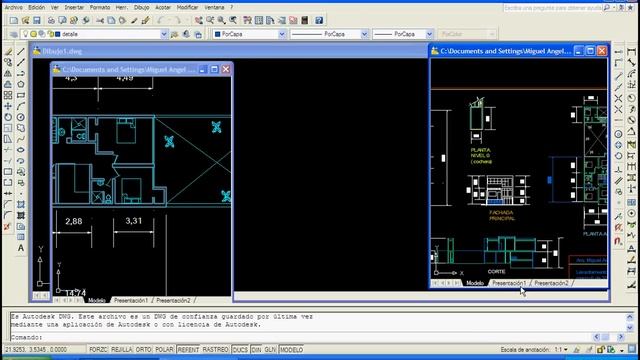The height and width of the screenshot is (360, 640).
Task: Toggle FORZC snap mode
Action: click(x=98, y=350)
